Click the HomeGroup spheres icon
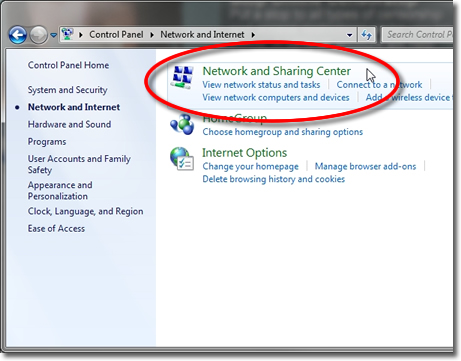Image resolution: width=461 pixels, height=361 pixels. click(x=182, y=124)
